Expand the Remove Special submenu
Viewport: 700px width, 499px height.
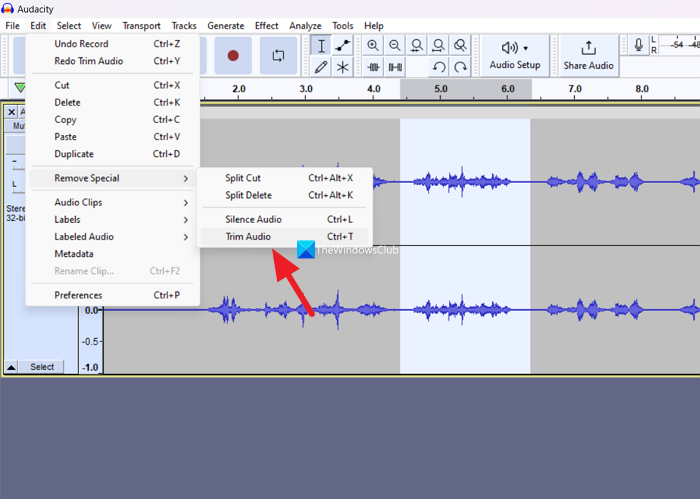tap(112, 179)
